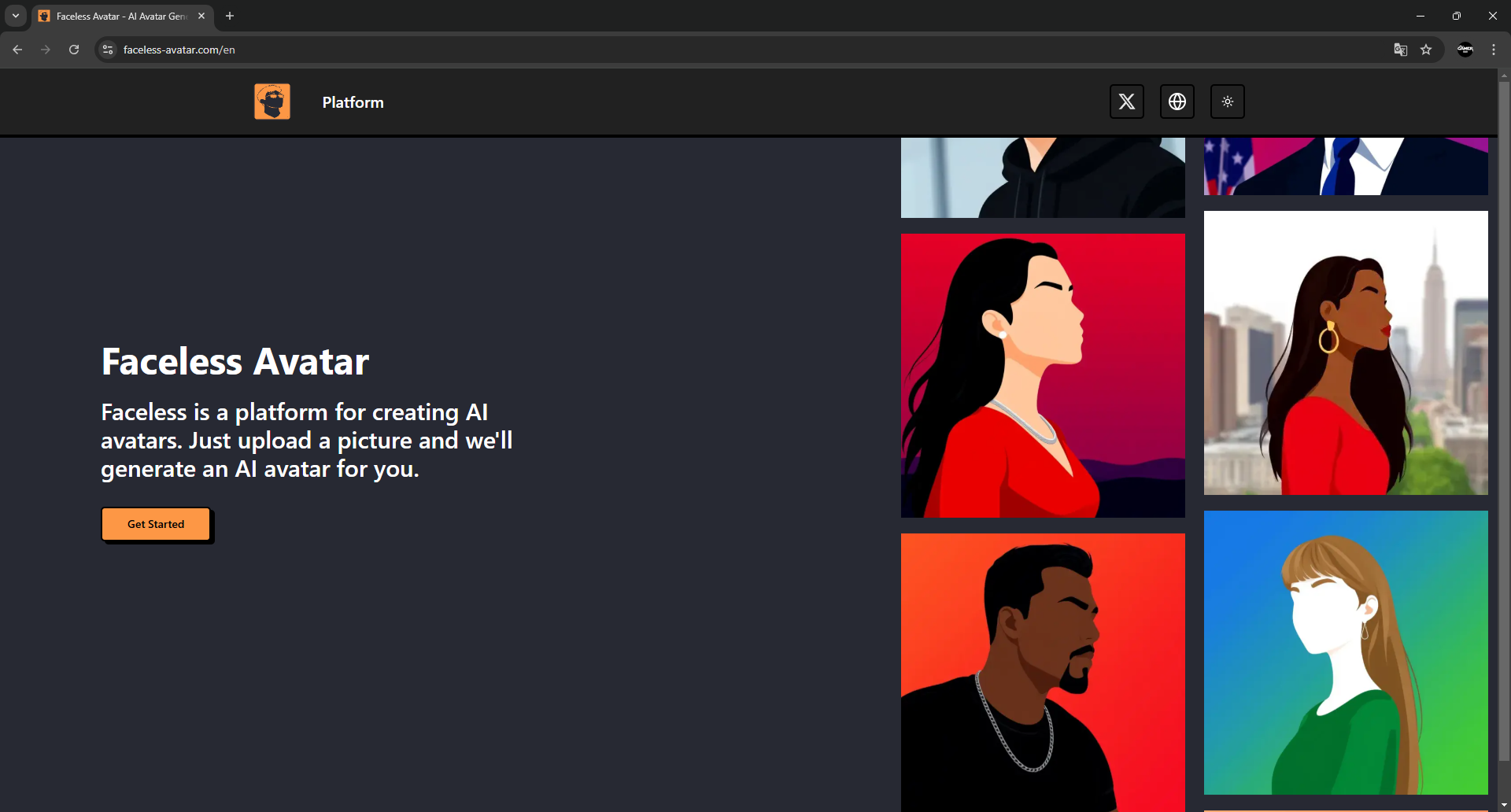Open the bearded man with chain avatar
The height and width of the screenshot is (812, 1511).
1043,673
